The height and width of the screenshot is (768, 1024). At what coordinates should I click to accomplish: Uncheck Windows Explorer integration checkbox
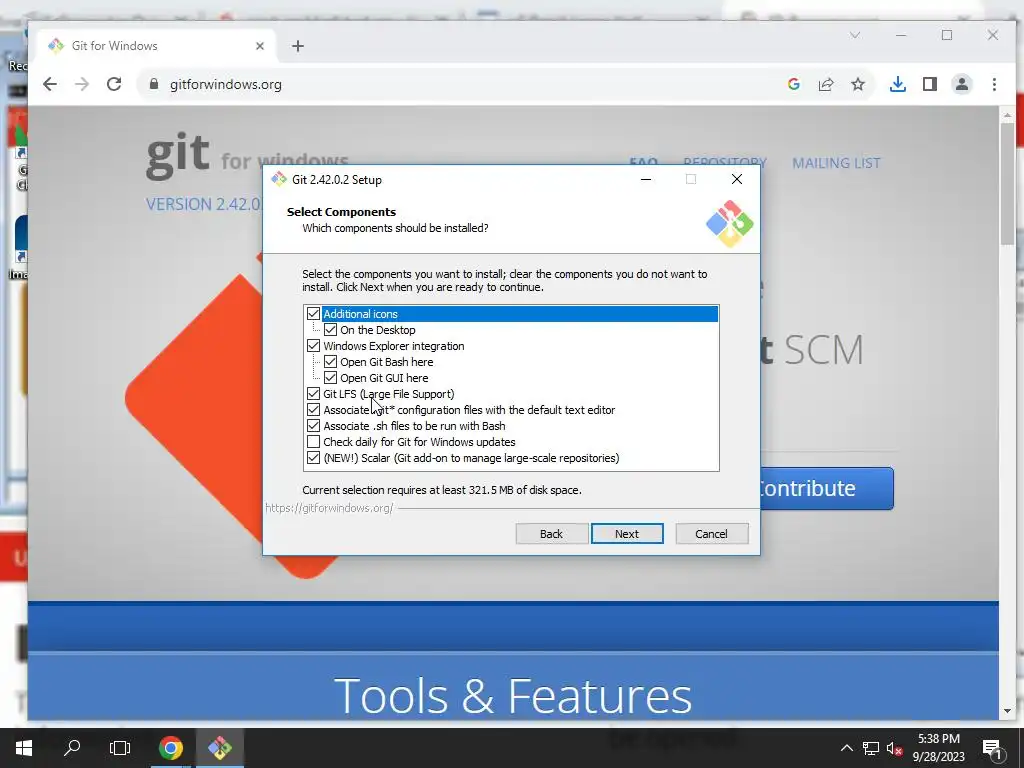(313, 346)
